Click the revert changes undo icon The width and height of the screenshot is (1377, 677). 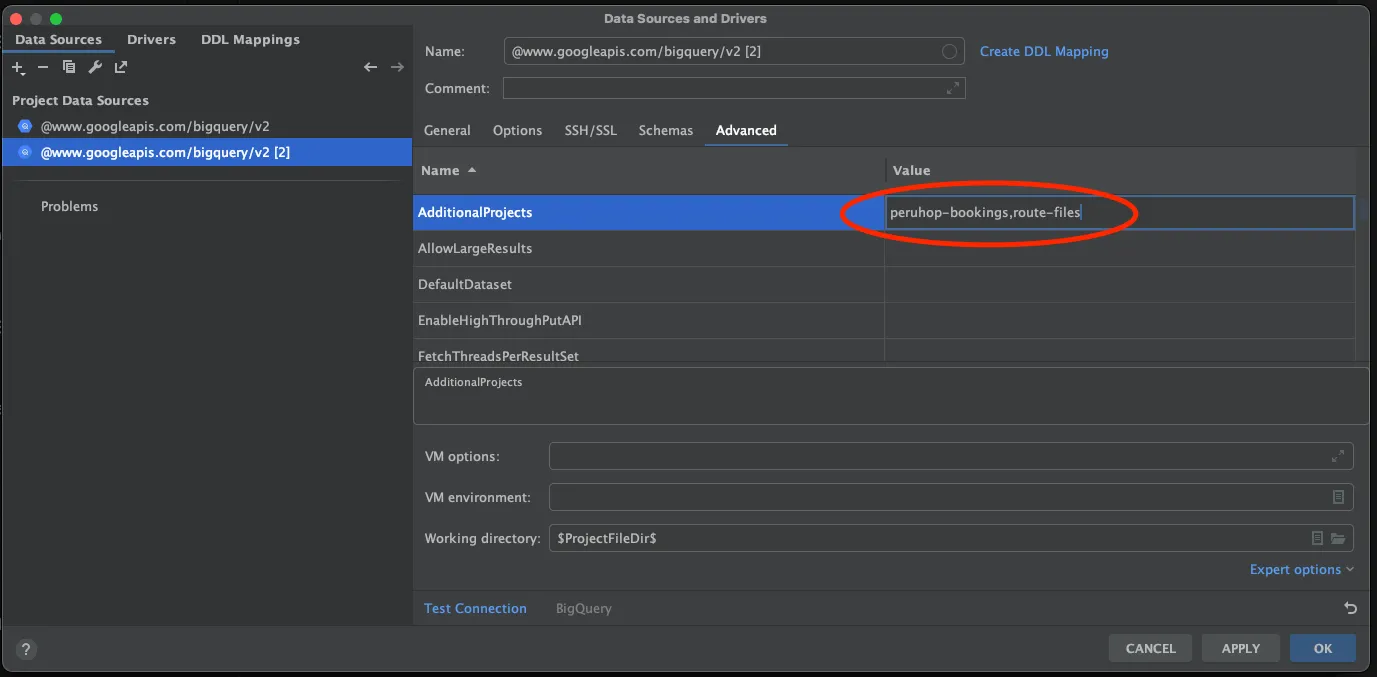tap(1350, 608)
